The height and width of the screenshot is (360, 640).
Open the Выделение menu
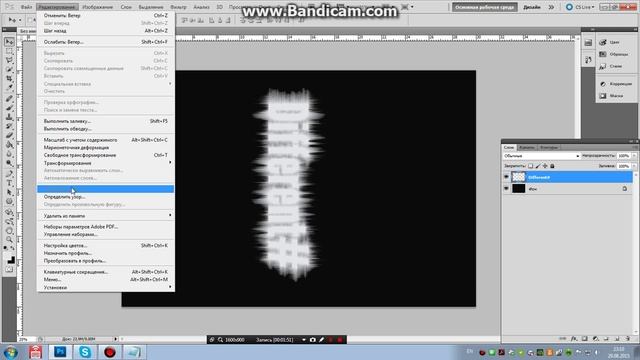(151, 7)
